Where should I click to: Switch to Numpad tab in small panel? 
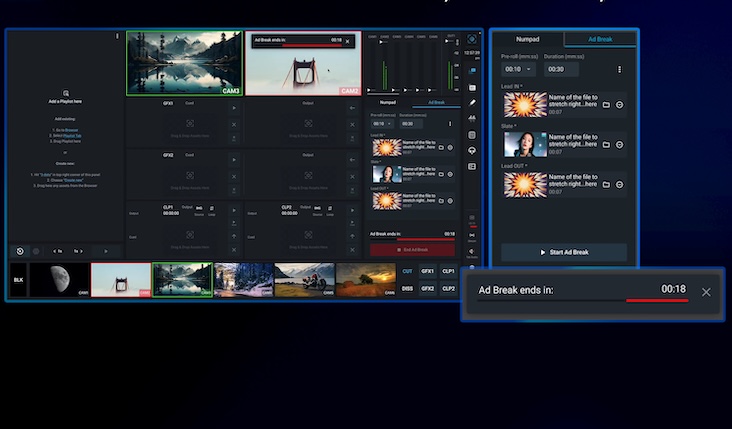[x=388, y=102]
